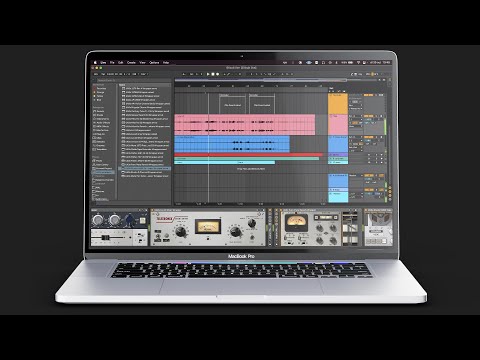The width and height of the screenshot is (480, 360).
Task: Open the Options menu
Action: [154, 62]
